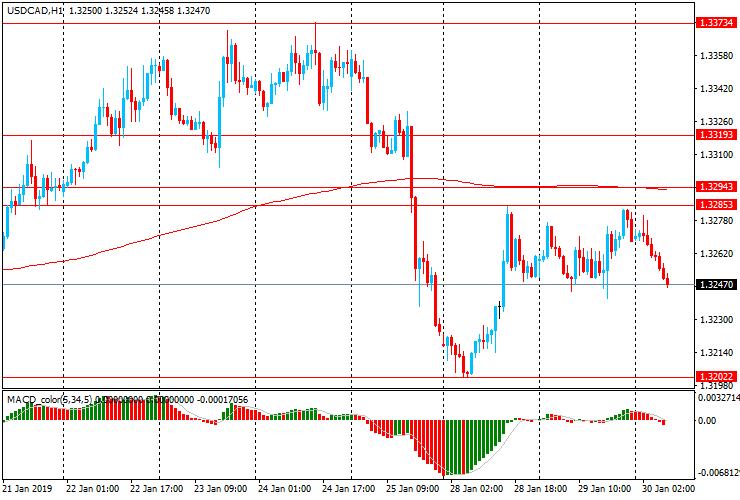Screen dimensions: 740x500
Task: Click the 24 Jan 17:00 time label
Action: click(x=349, y=488)
